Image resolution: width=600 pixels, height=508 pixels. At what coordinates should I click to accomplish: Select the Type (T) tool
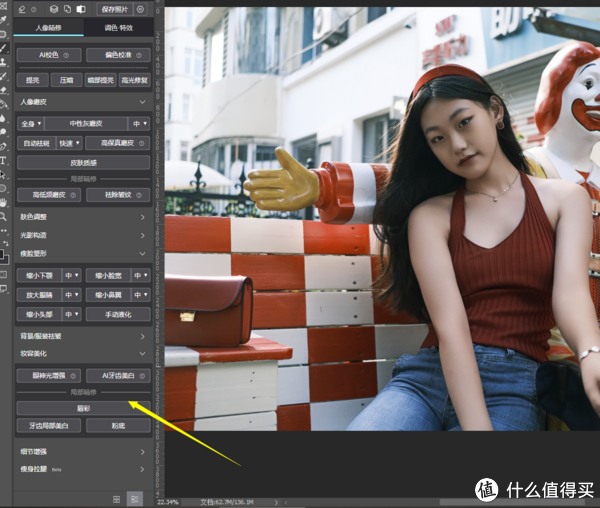tap(4, 159)
